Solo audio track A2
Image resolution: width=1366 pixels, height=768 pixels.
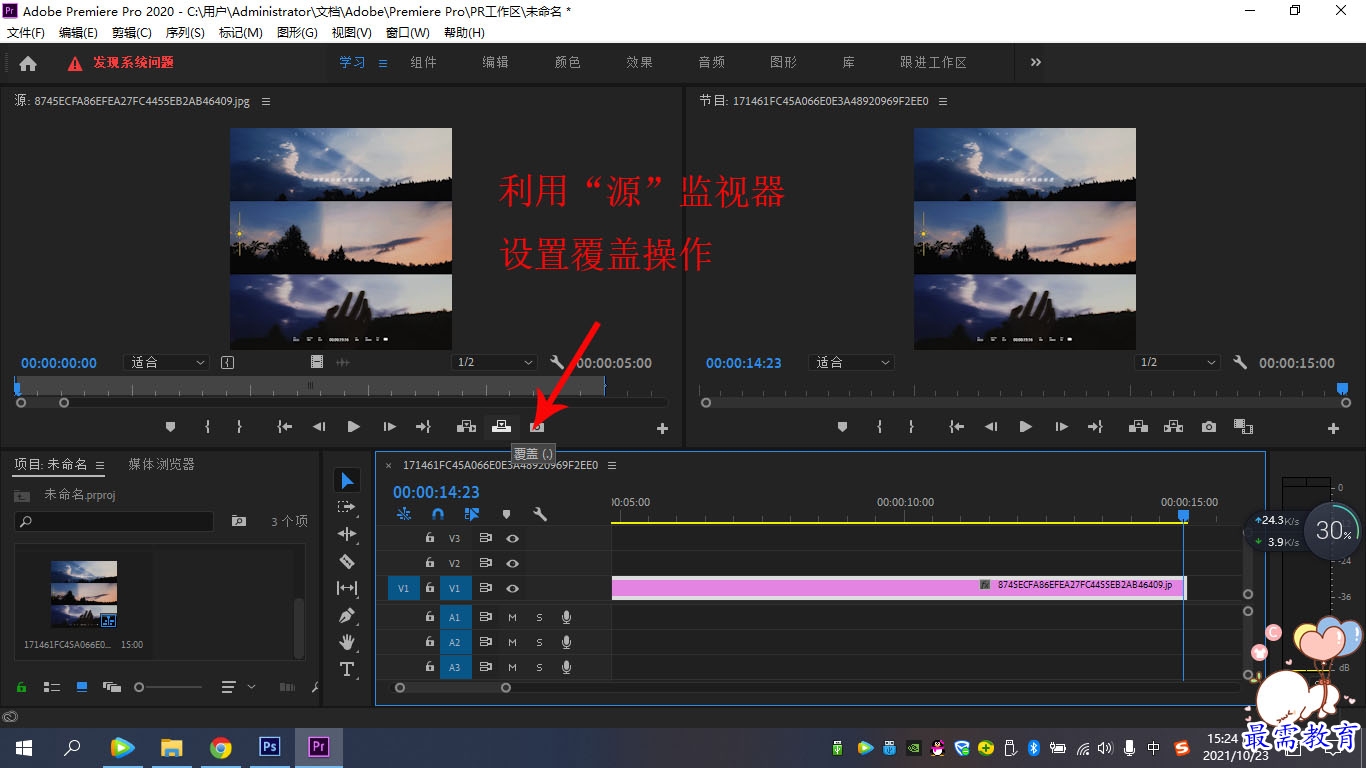[x=539, y=642]
